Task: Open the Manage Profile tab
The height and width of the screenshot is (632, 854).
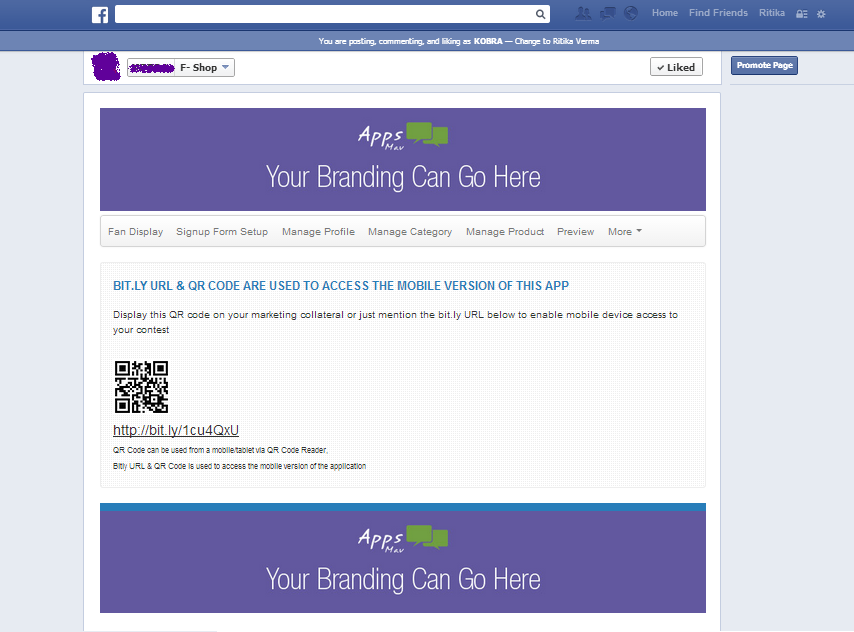Action: pos(318,232)
